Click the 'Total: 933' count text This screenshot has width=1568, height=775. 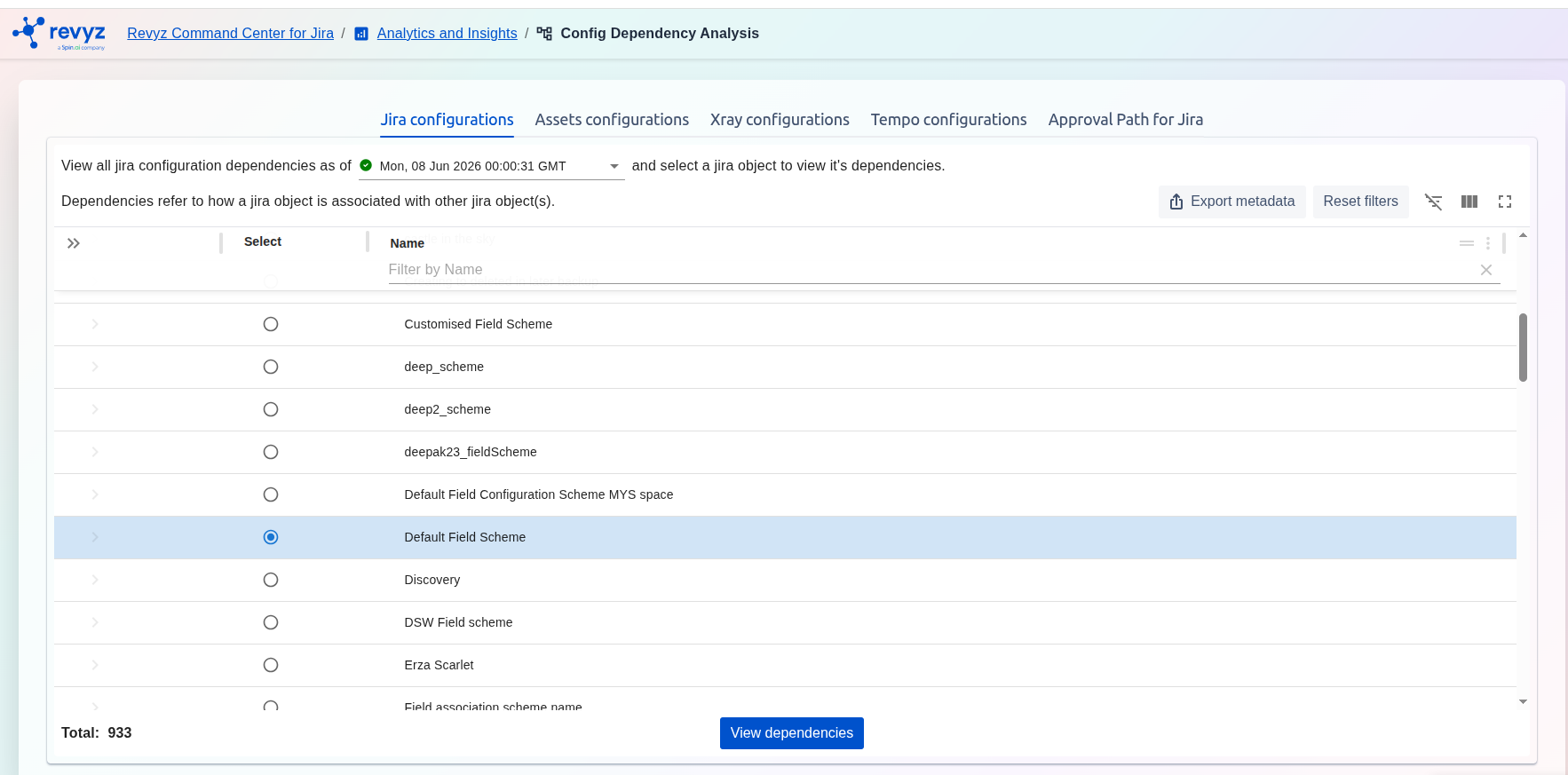point(96,733)
